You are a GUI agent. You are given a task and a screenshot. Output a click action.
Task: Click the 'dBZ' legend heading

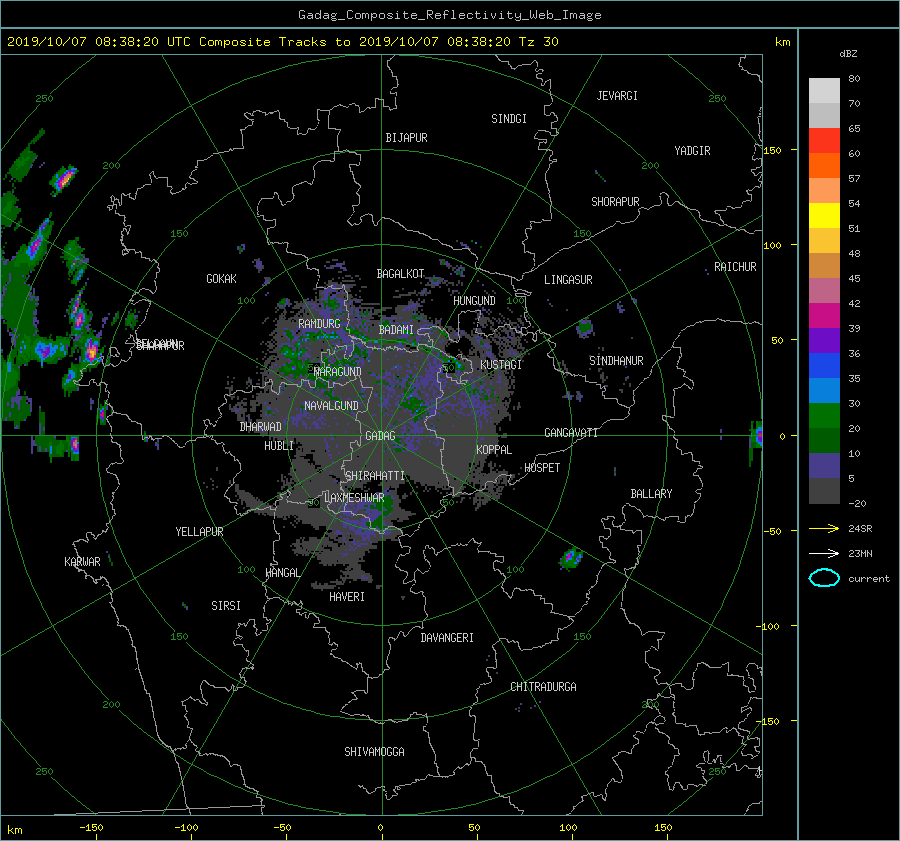click(x=848, y=53)
